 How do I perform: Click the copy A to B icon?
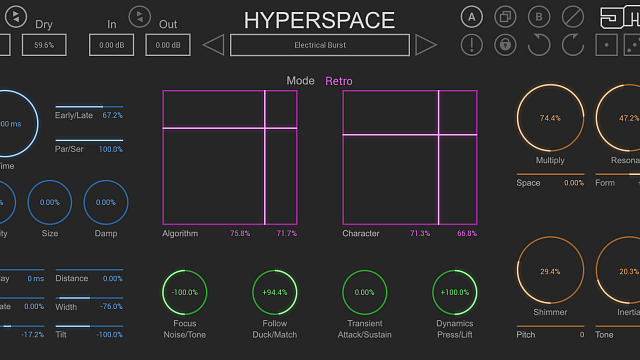click(505, 17)
